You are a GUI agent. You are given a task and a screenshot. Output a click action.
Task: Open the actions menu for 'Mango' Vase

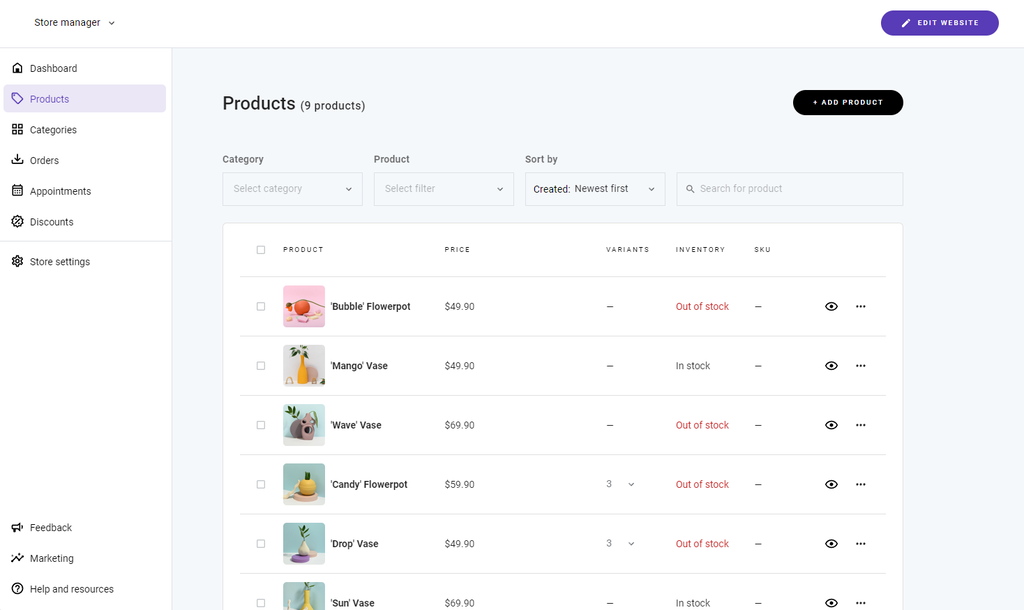861,365
